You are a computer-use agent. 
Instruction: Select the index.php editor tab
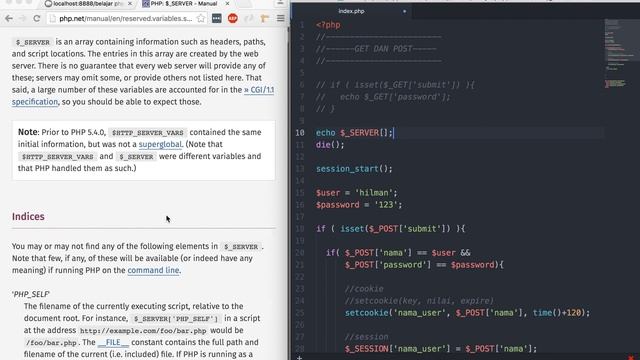click(351, 11)
